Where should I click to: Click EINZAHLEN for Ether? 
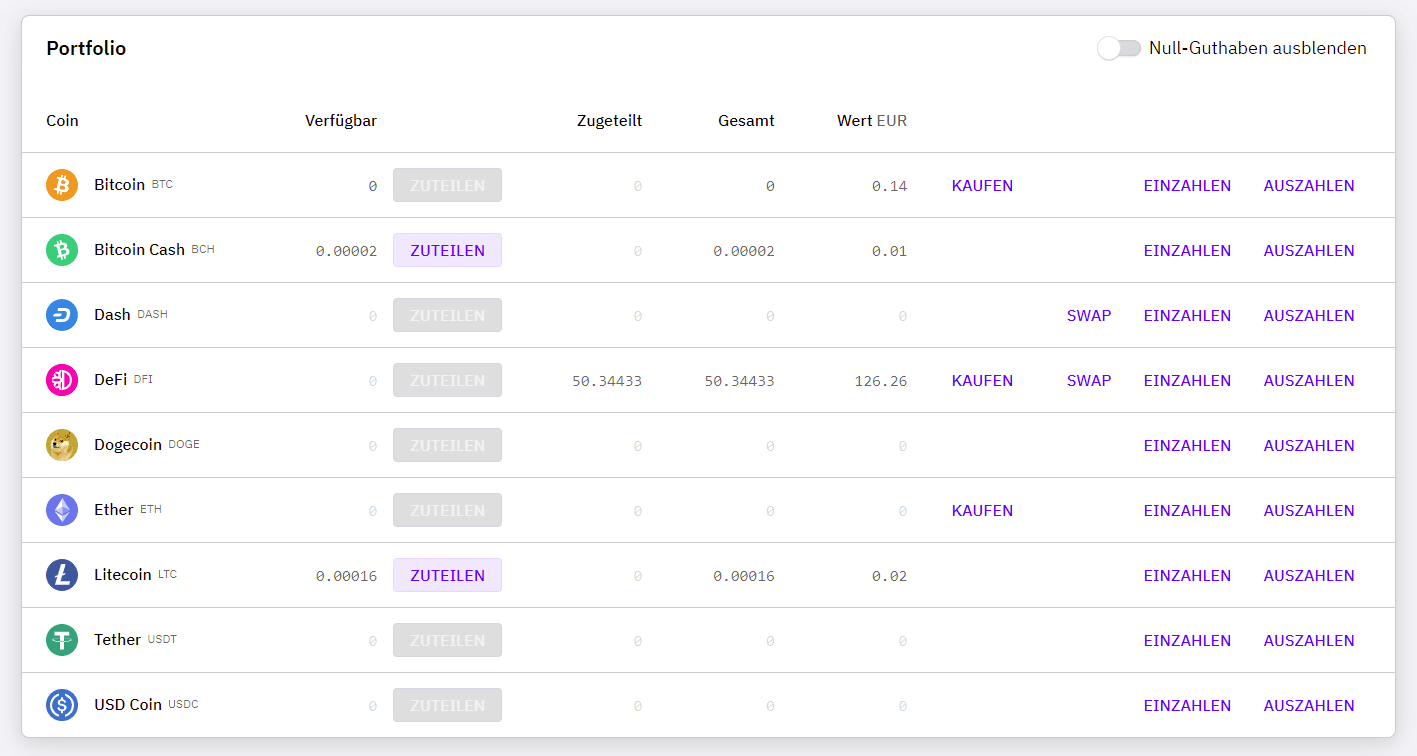pos(1187,511)
